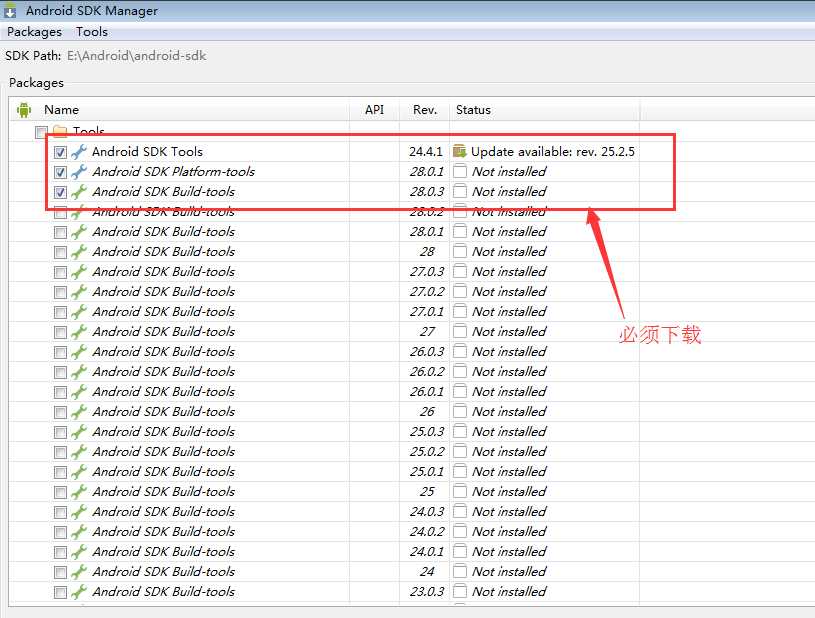Check the Build-tools 28.0.1 checkbox
The image size is (815, 618).
[60, 232]
